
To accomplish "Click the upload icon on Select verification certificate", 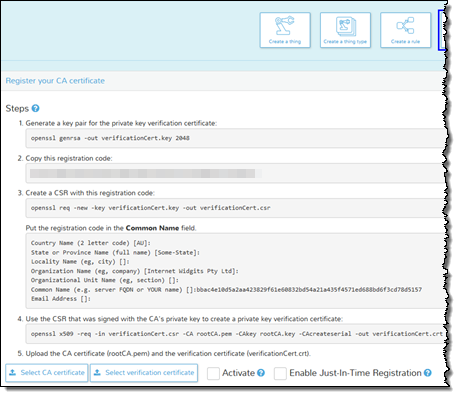I will [97, 372].
